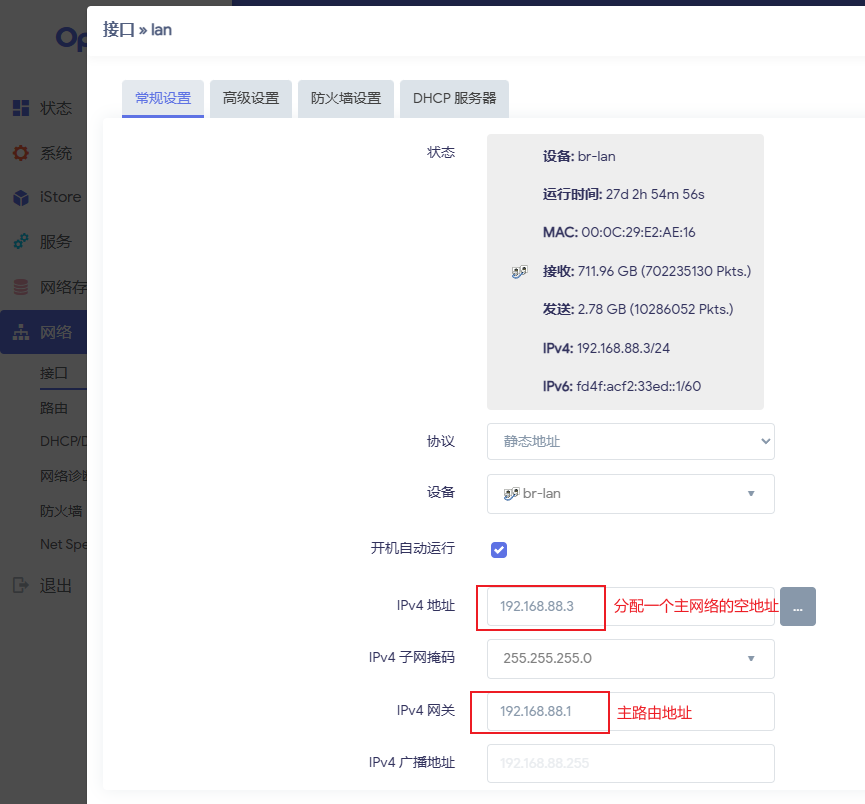Click the network storage database icon
Viewport: 865px width, 804px height.
tap(20, 288)
